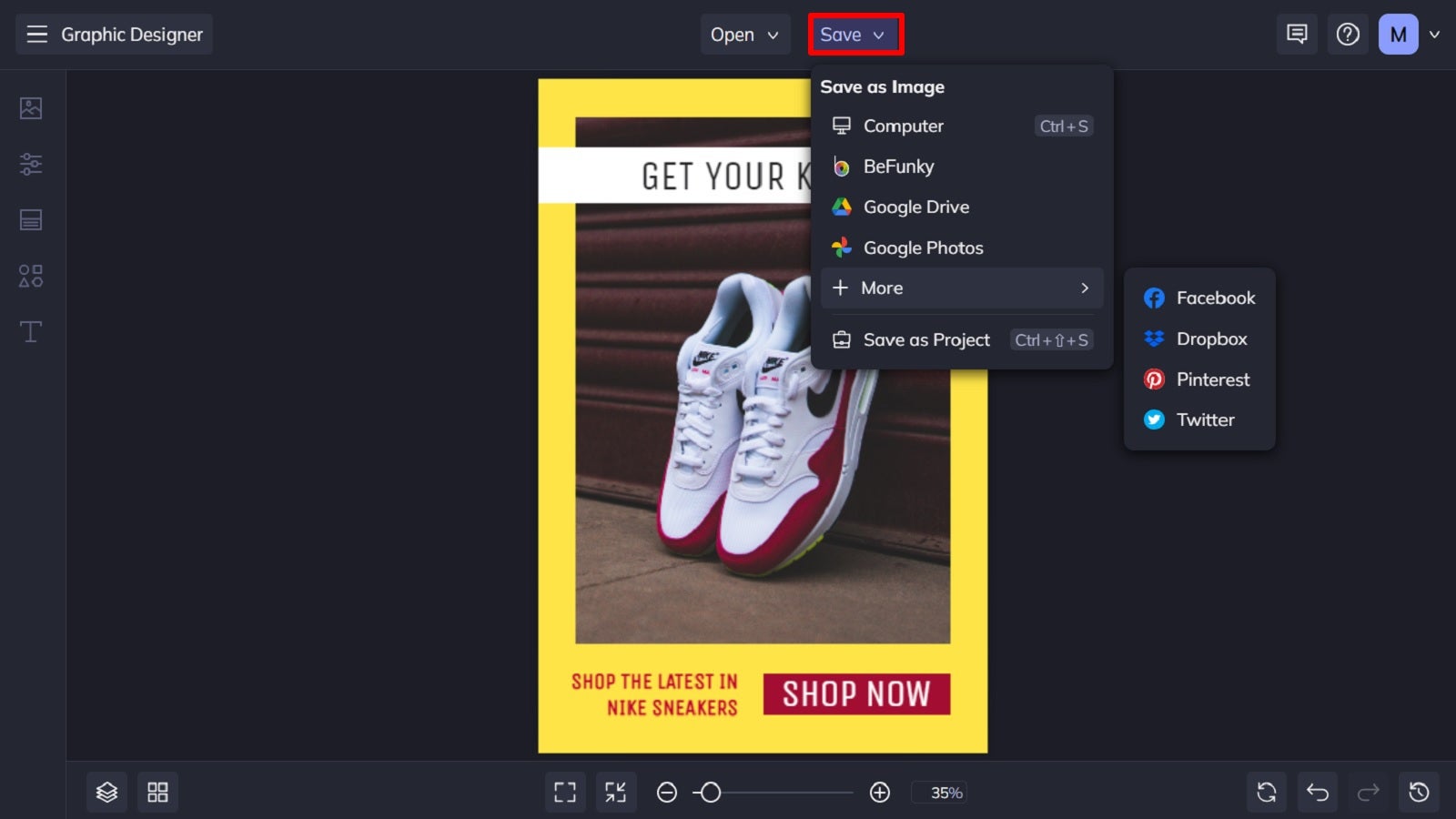This screenshot has height=819, width=1456.
Task: Select Save as Project from the menu
Action: 926,339
